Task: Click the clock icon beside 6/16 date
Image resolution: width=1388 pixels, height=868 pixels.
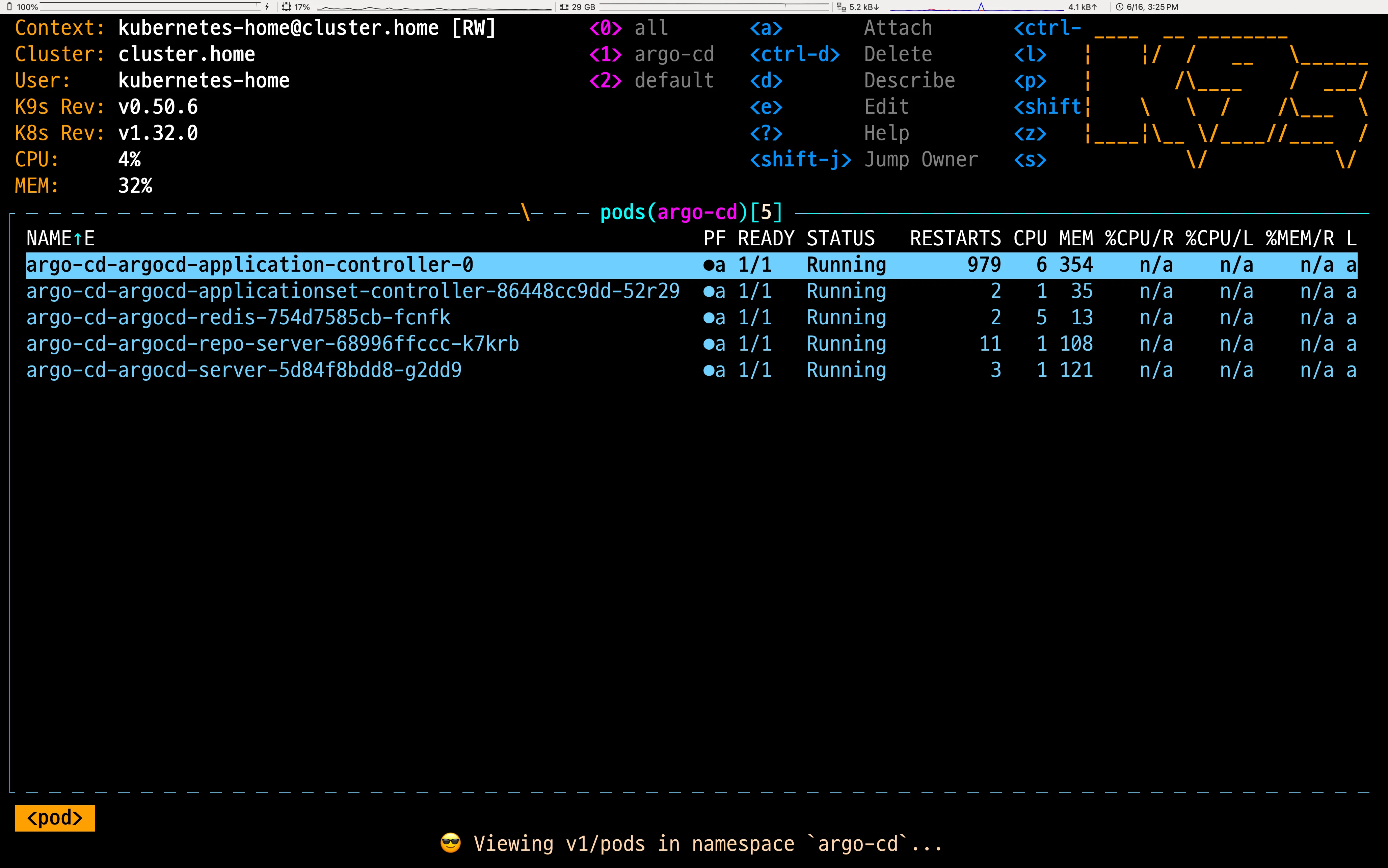Action: 1119,7
